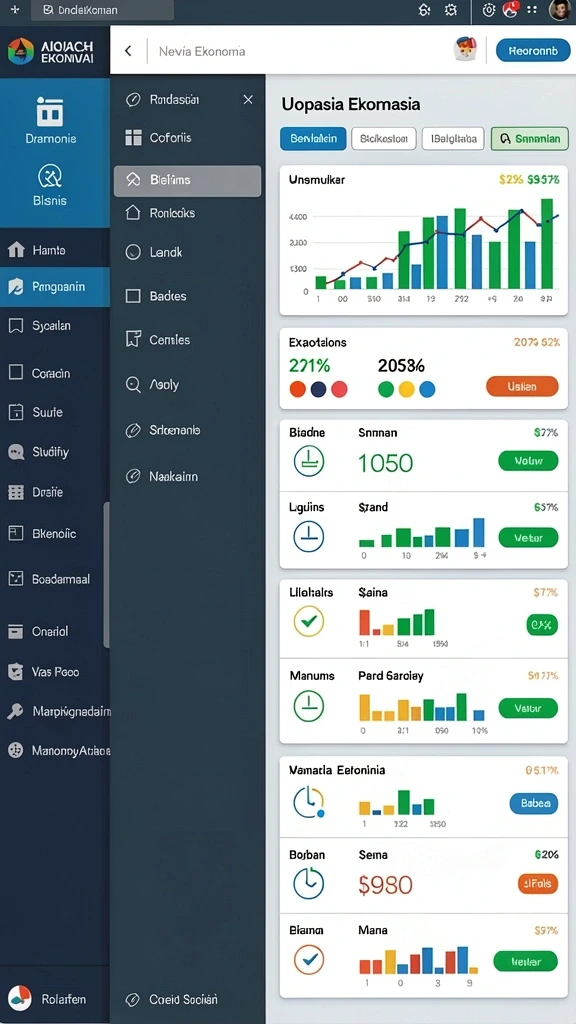Toggle the Lilohalrs yellow checkmark circle
576x1024 pixels.
[308, 620]
